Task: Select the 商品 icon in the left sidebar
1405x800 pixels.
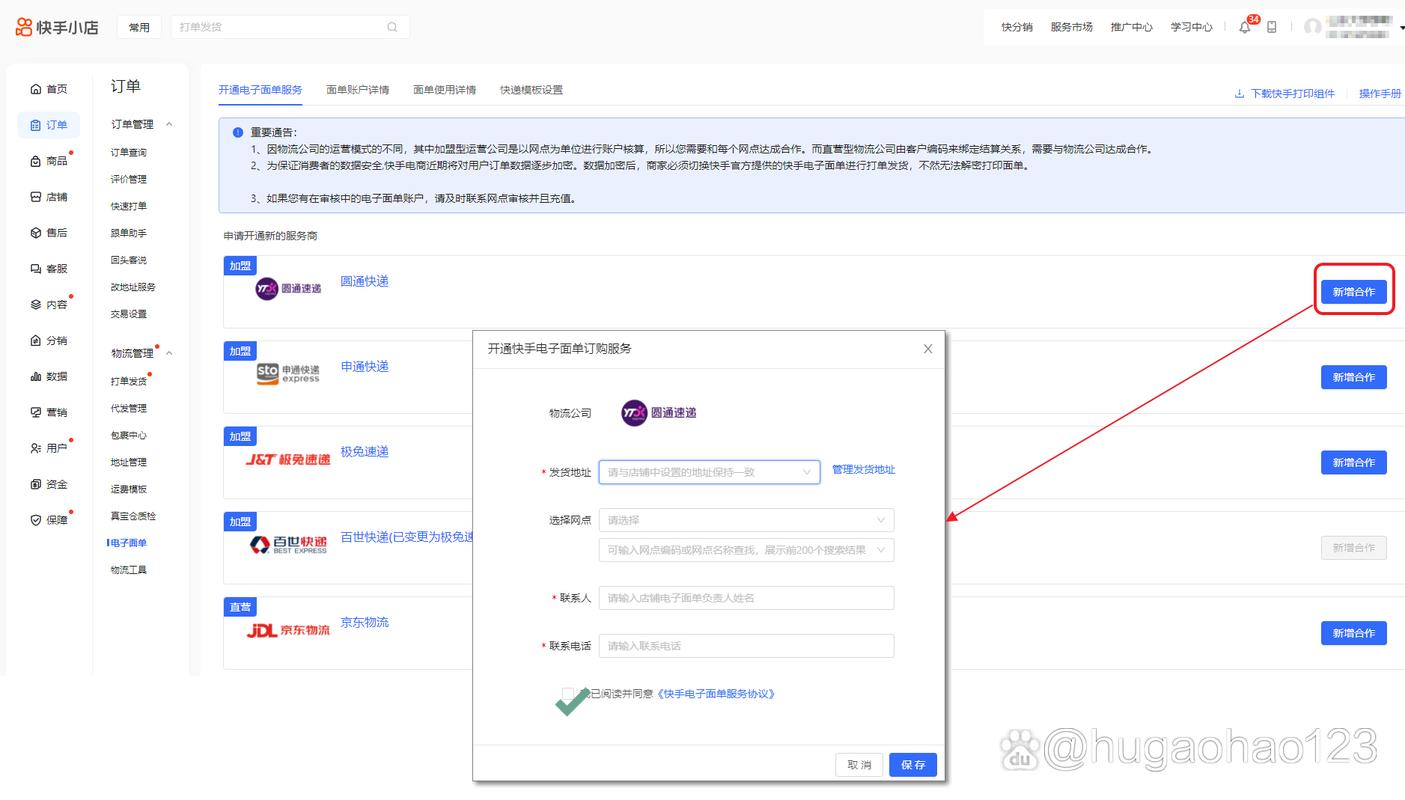Action: point(47,161)
